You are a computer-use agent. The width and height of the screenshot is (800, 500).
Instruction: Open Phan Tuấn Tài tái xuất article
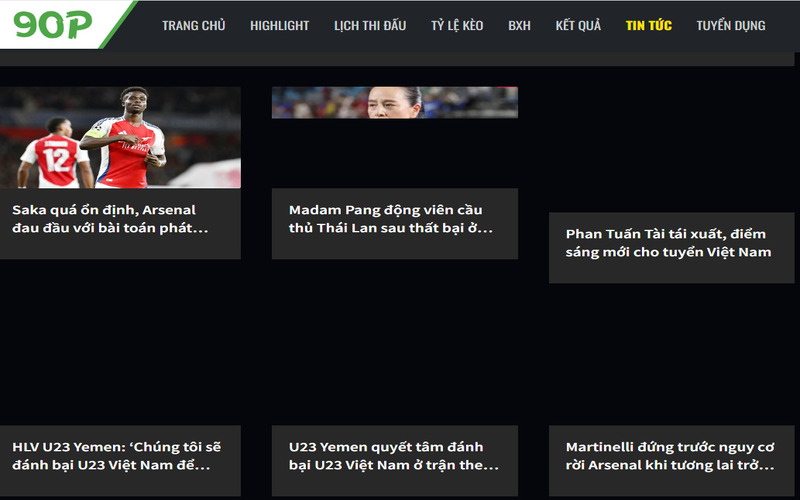coord(668,243)
